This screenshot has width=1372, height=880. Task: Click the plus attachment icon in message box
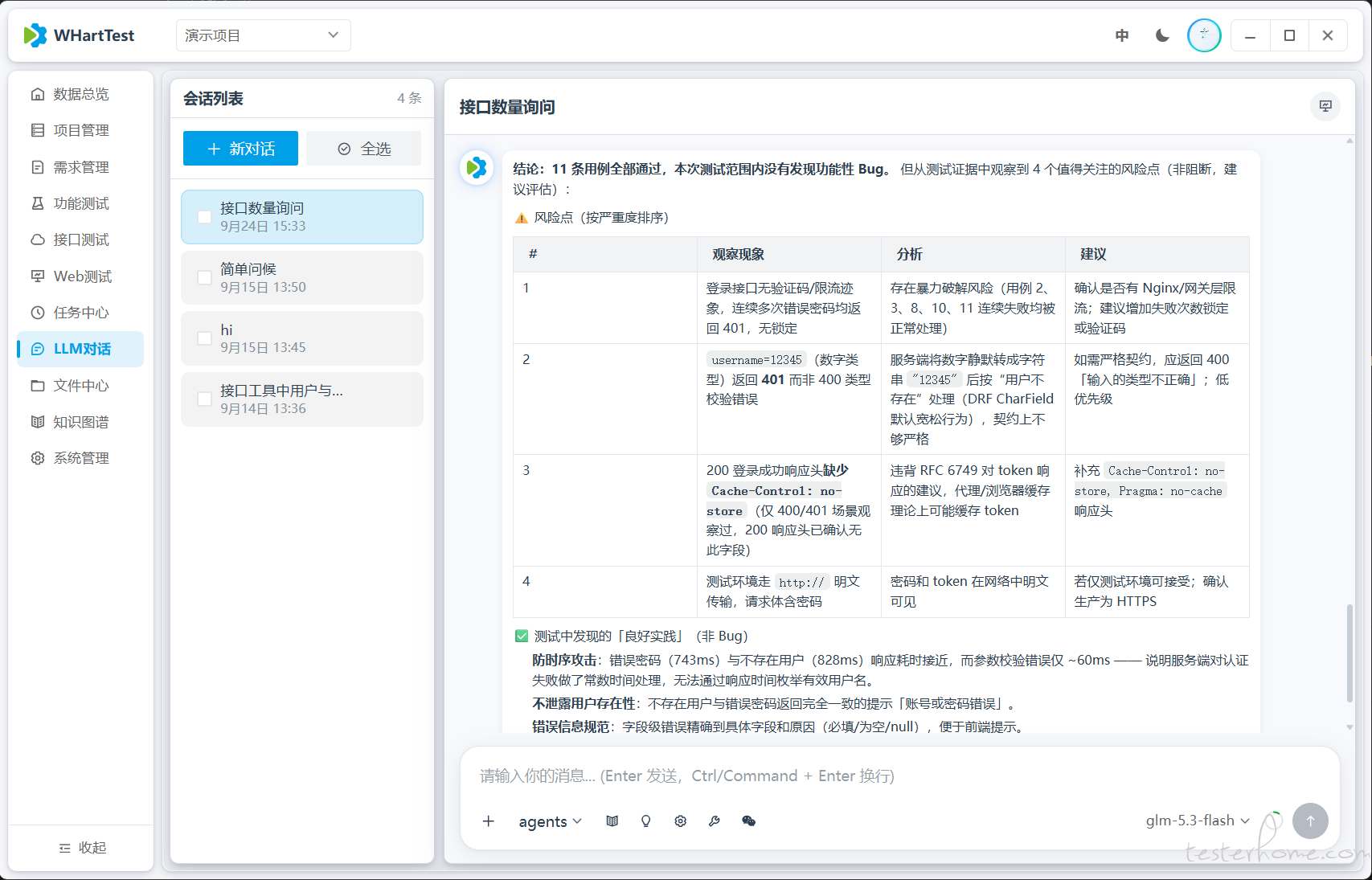point(488,821)
